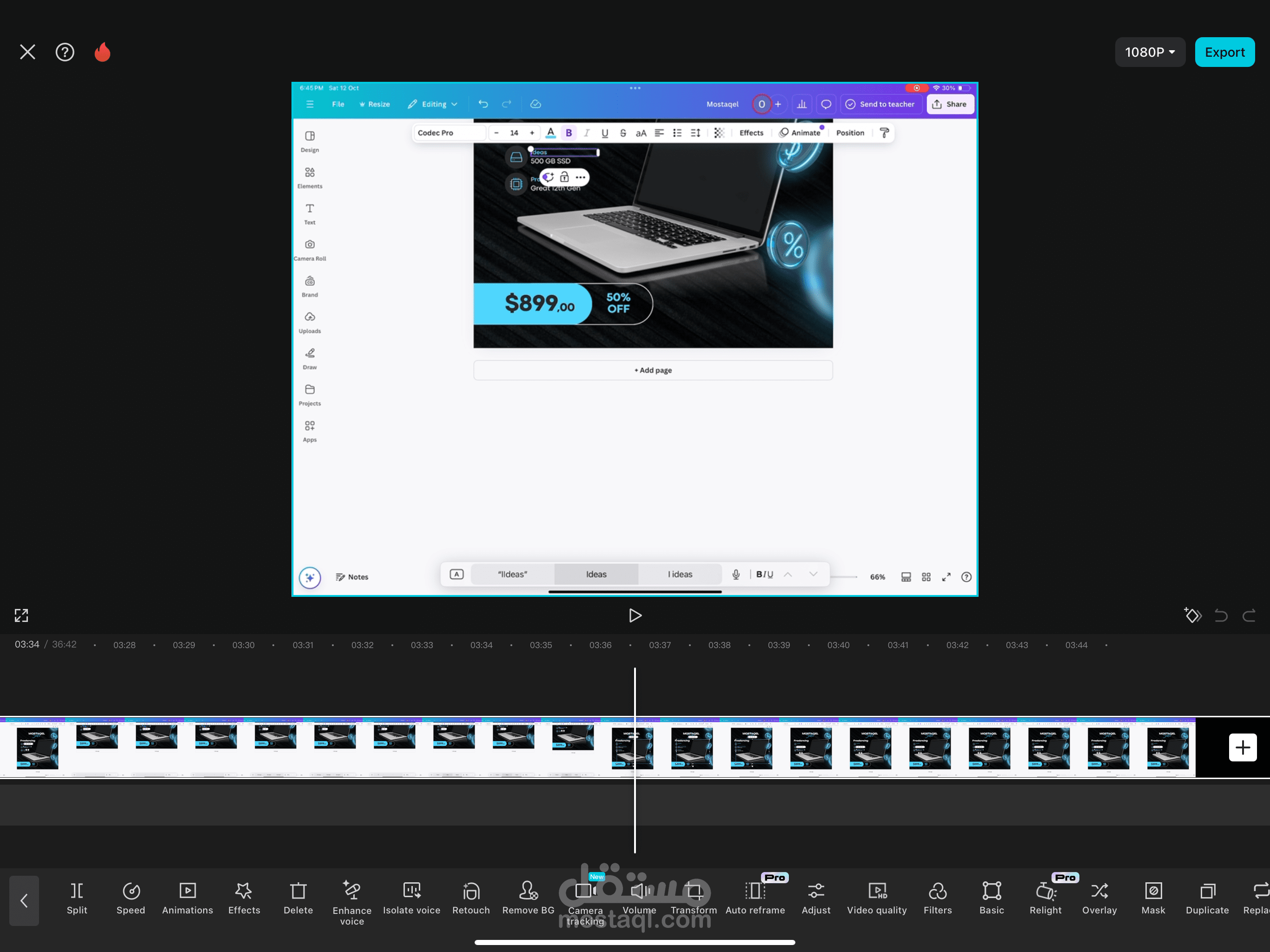Screen dimensions: 1270x952
Task: Open the Filters tool
Action: pos(937,898)
